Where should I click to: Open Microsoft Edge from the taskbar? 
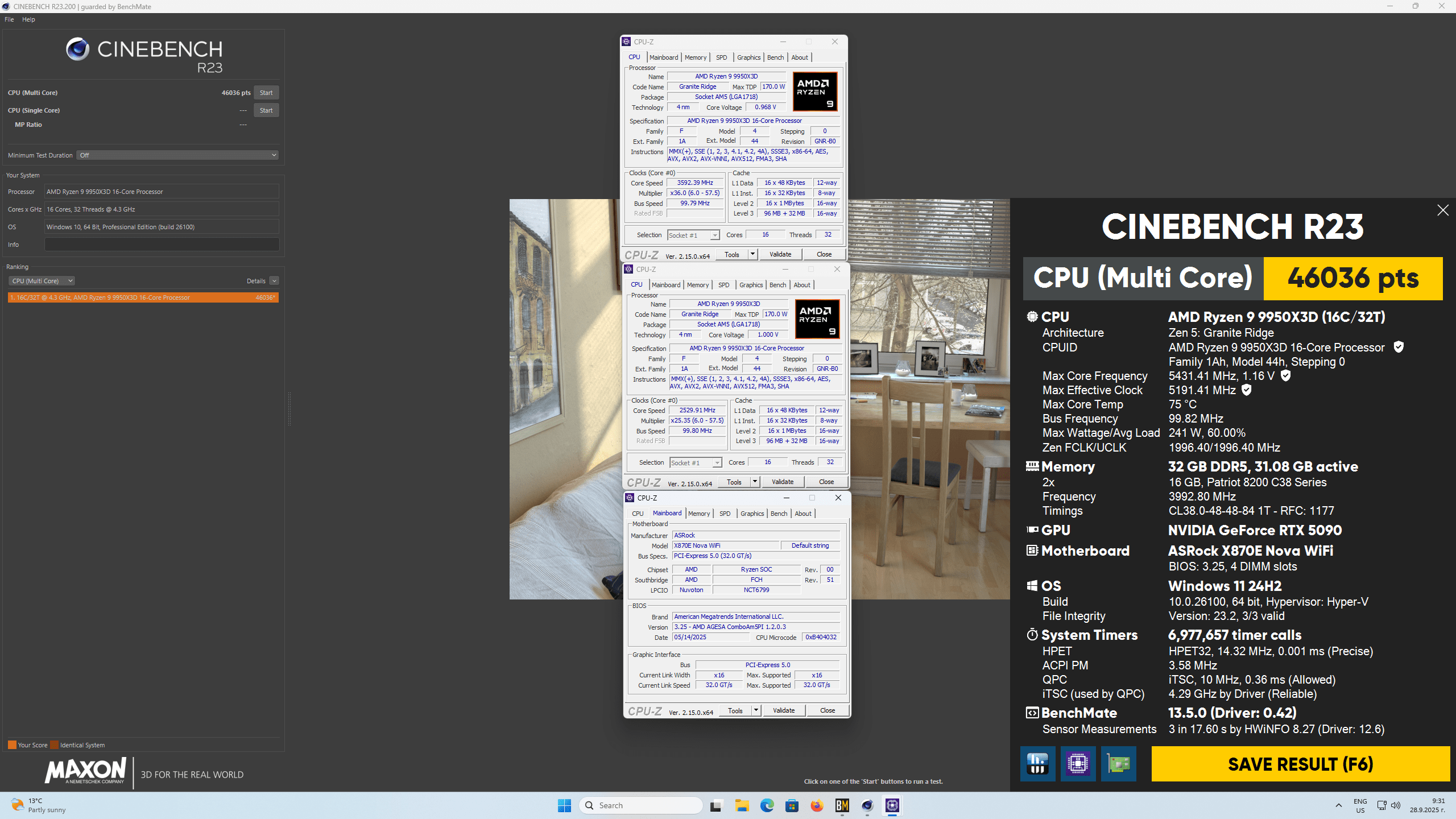(x=767, y=805)
